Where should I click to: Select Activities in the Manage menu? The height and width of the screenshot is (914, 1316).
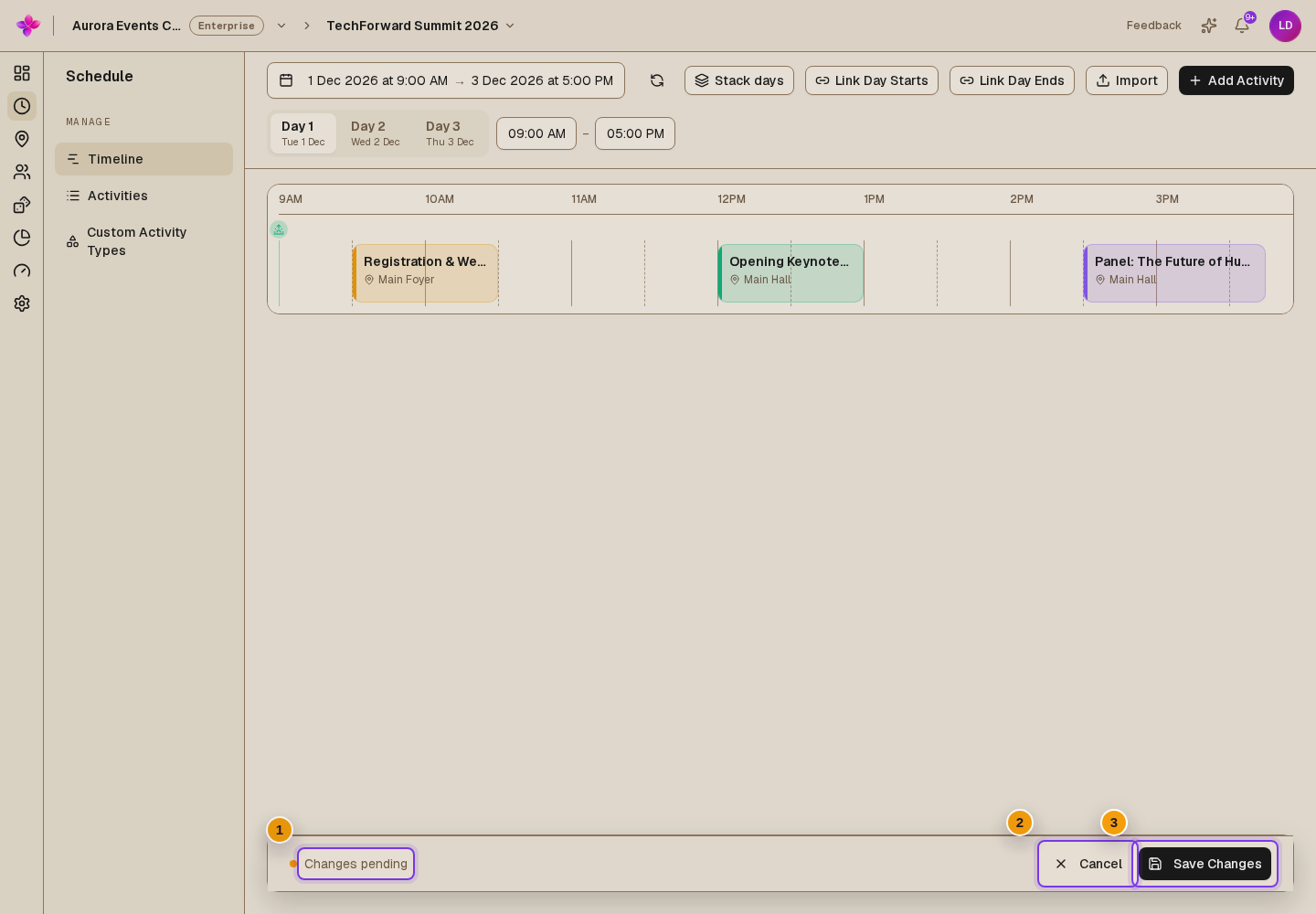(143, 196)
